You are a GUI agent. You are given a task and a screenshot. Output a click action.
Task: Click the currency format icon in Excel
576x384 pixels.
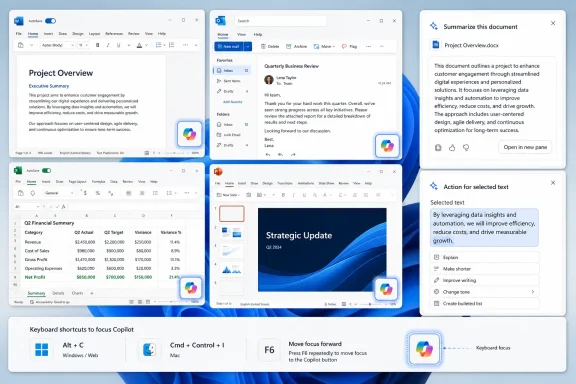[x=85, y=193]
